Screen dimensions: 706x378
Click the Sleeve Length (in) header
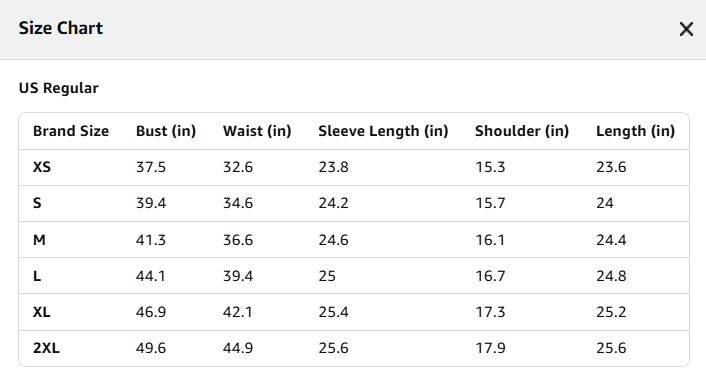[383, 131]
